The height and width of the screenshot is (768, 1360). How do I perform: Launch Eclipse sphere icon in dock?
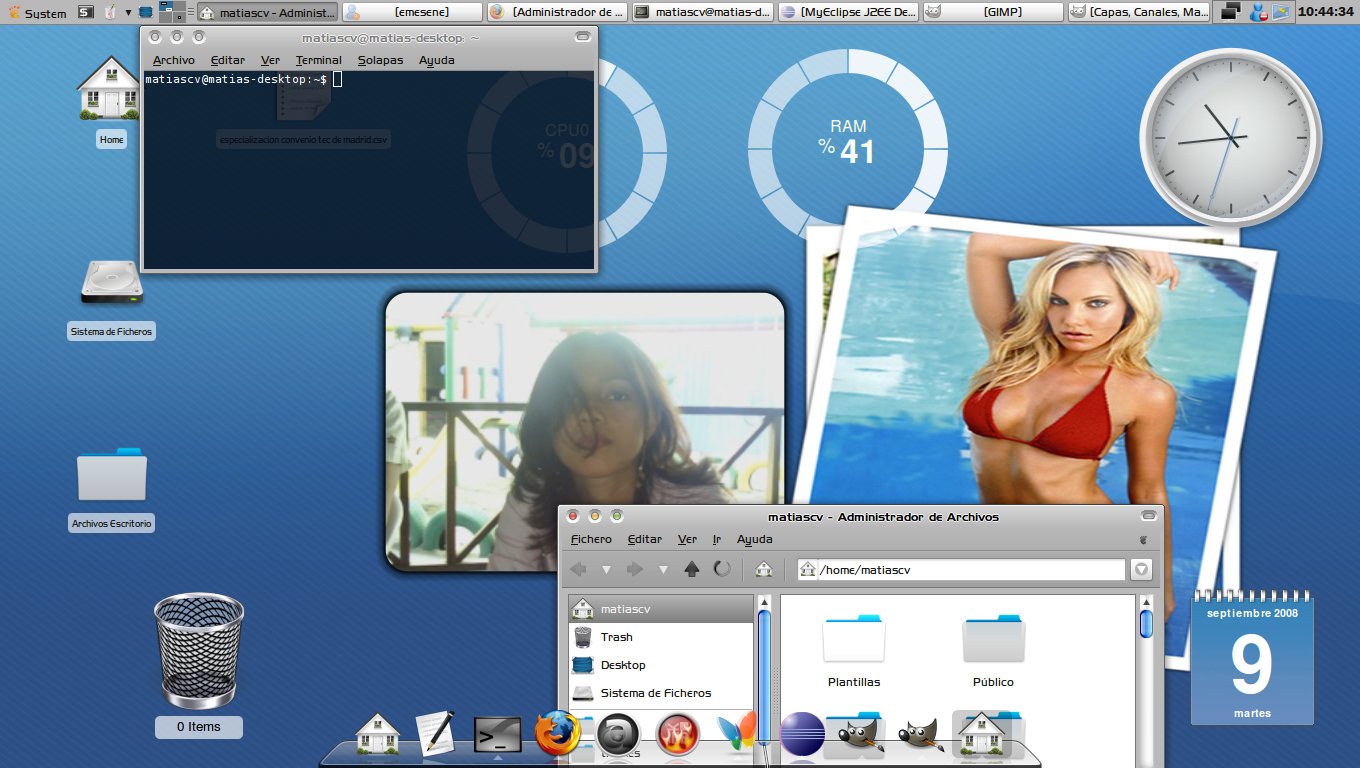point(801,735)
